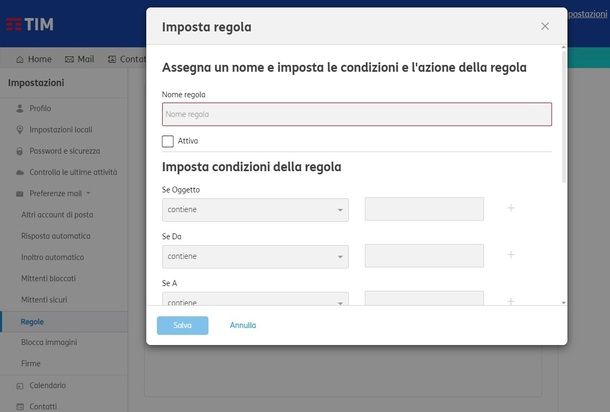610x412 pixels.
Task: Click the Impostazioni locali pin icon
Action: pyautogui.click(x=20, y=130)
